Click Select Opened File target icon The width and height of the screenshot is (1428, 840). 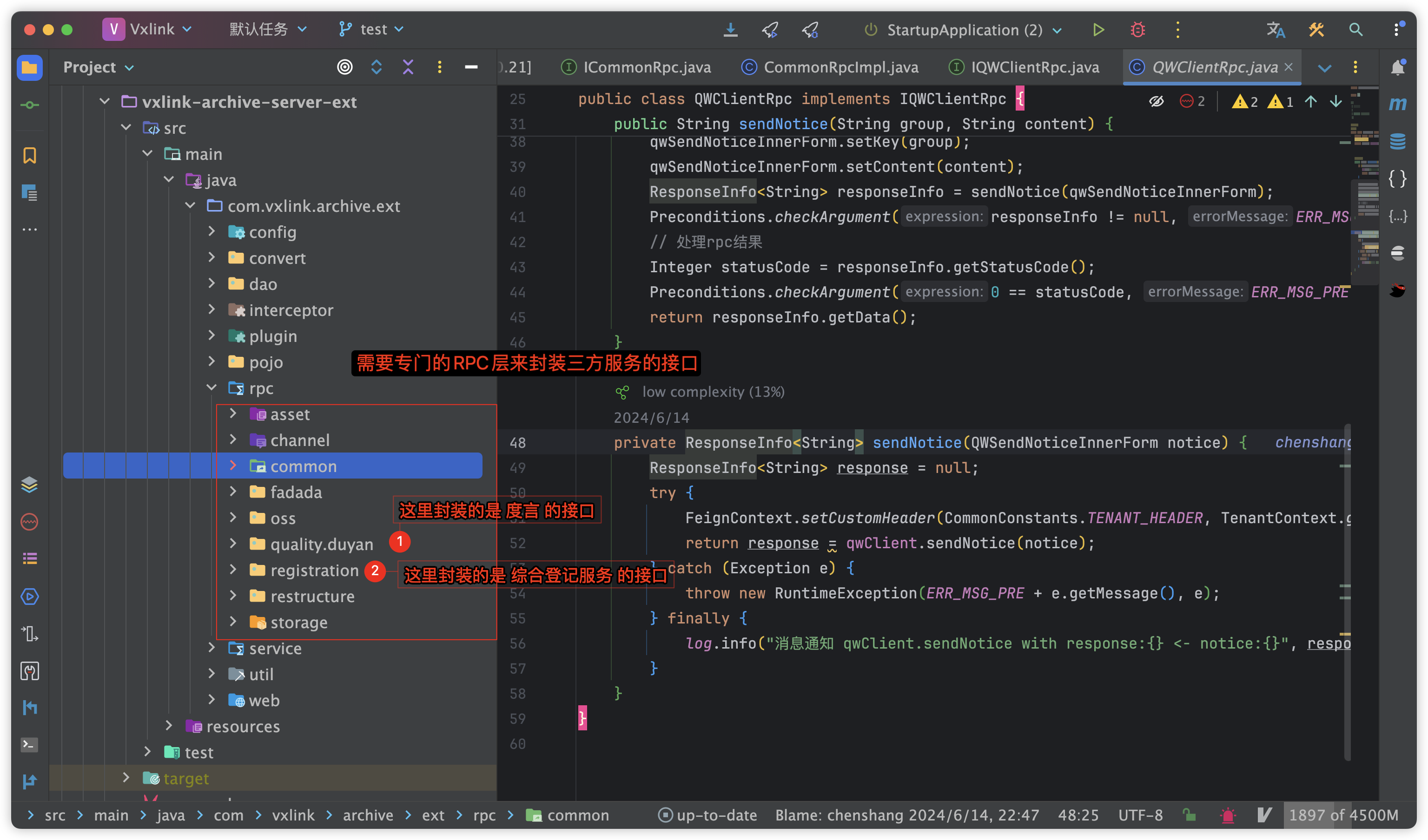[x=344, y=67]
